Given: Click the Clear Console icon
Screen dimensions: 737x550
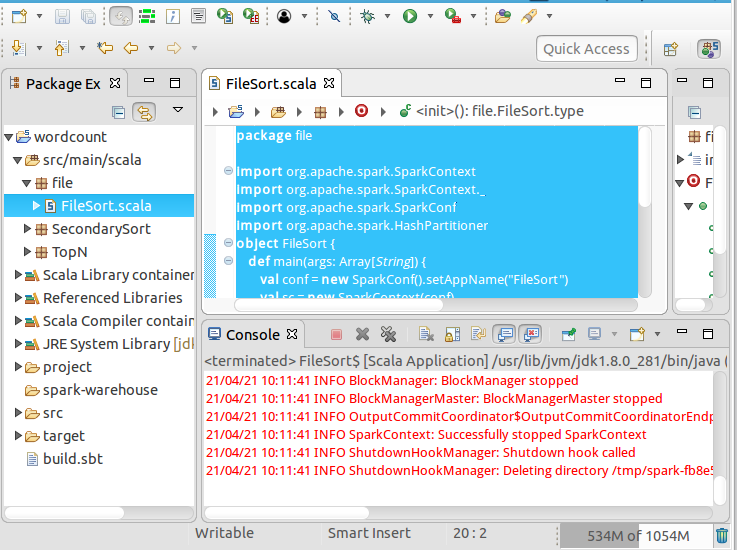Looking at the screenshot, I should 426,334.
